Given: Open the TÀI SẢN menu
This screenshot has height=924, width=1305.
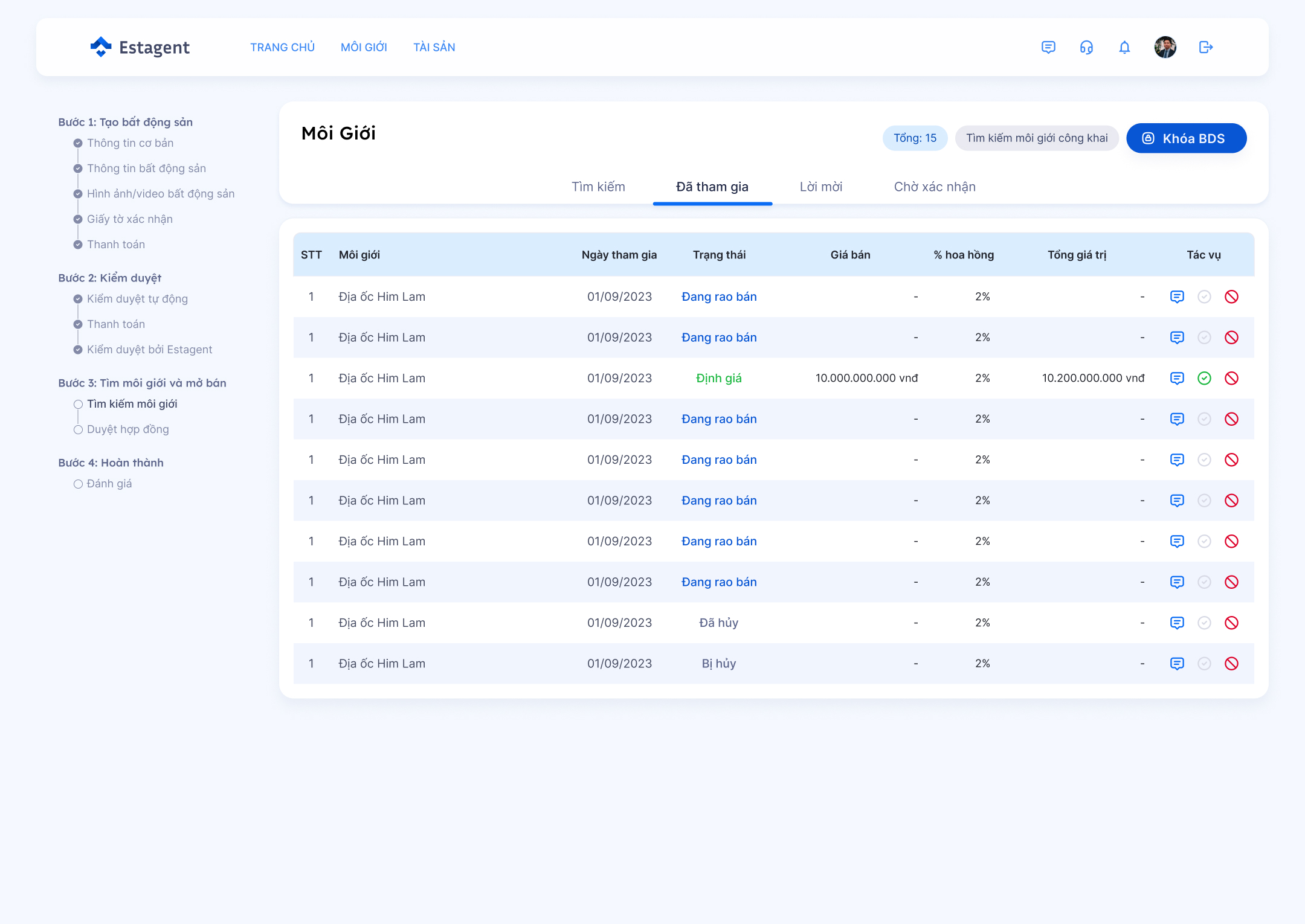Looking at the screenshot, I should coord(434,47).
